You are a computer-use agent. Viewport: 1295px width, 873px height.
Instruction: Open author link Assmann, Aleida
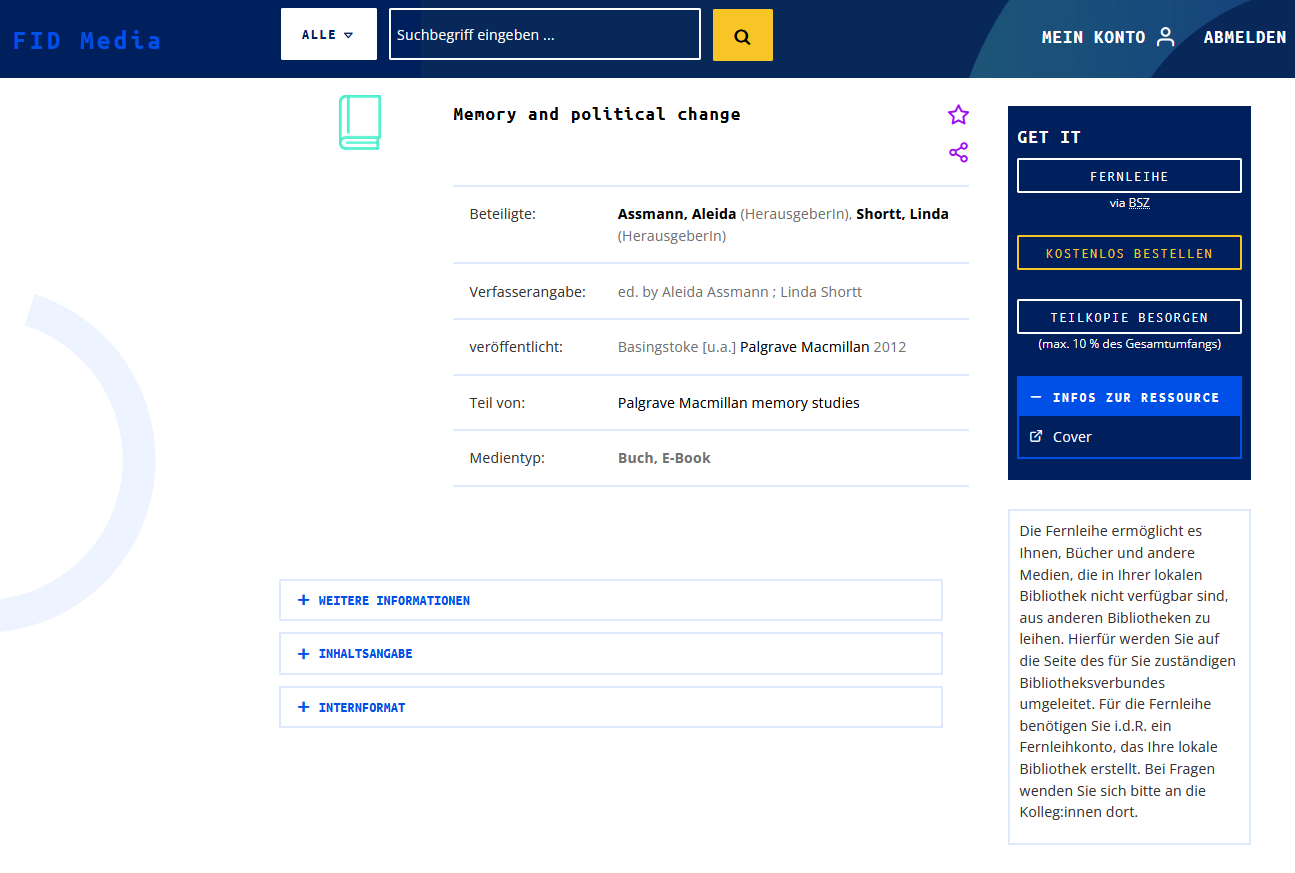pyautogui.click(x=677, y=214)
